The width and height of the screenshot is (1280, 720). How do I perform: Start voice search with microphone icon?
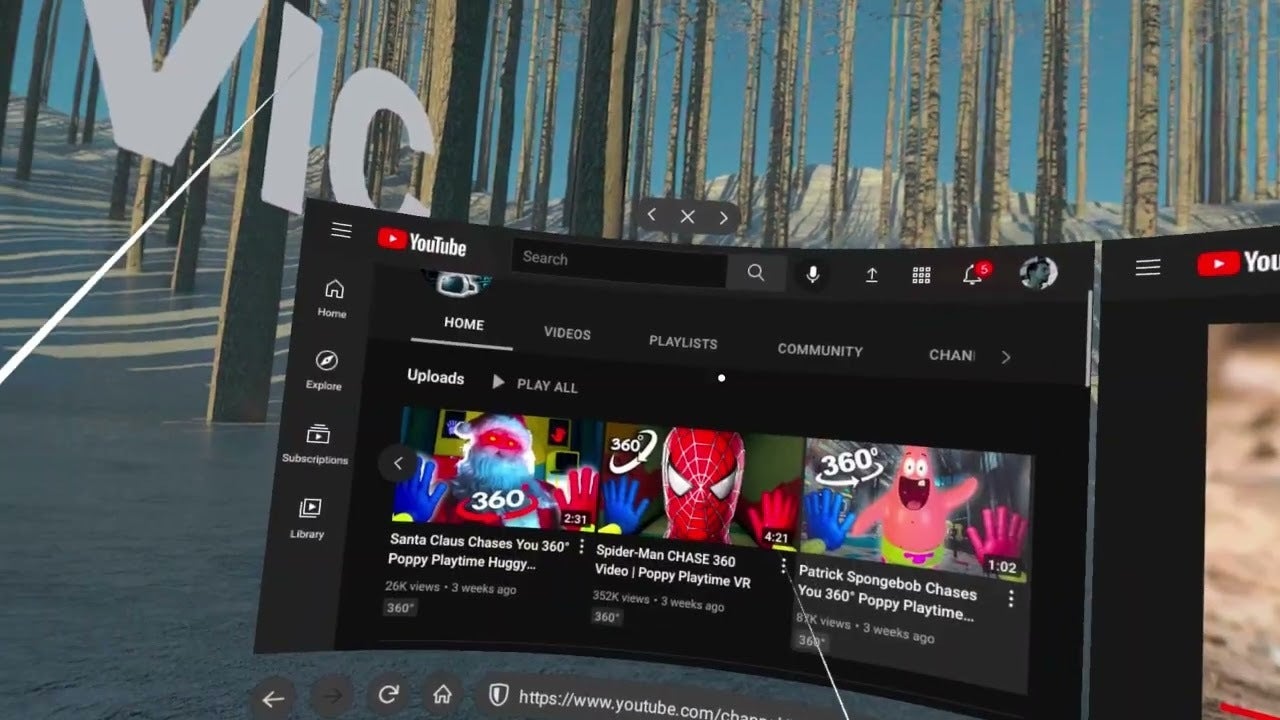[813, 274]
